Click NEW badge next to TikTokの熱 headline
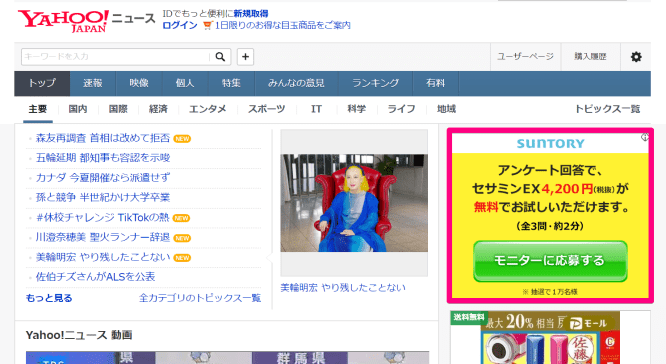Image resolution: width=666 pixels, height=364 pixels. click(x=181, y=218)
